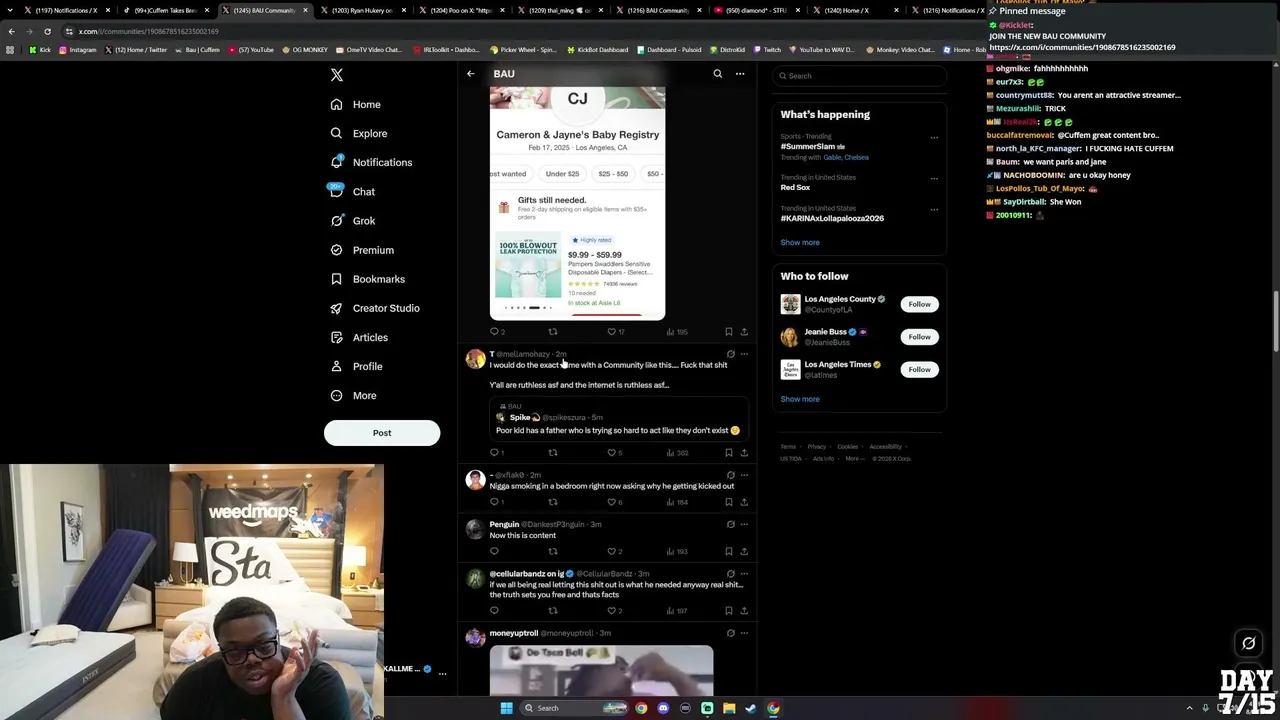This screenshot has height=720, width=1280.
Task: Switch to the diamond STFU YouTube tab
Action: click(756, 10)
